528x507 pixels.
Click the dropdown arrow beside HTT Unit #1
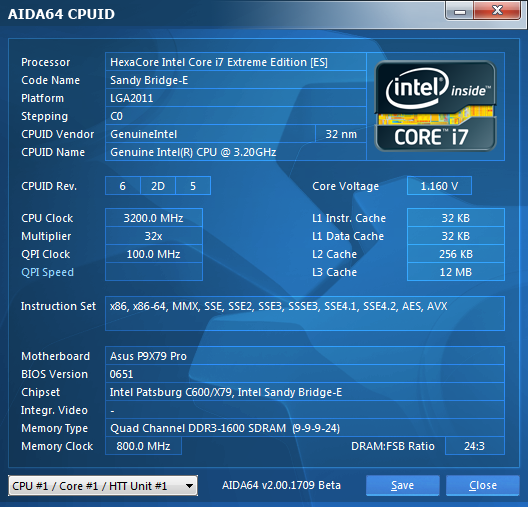[190, 486]
